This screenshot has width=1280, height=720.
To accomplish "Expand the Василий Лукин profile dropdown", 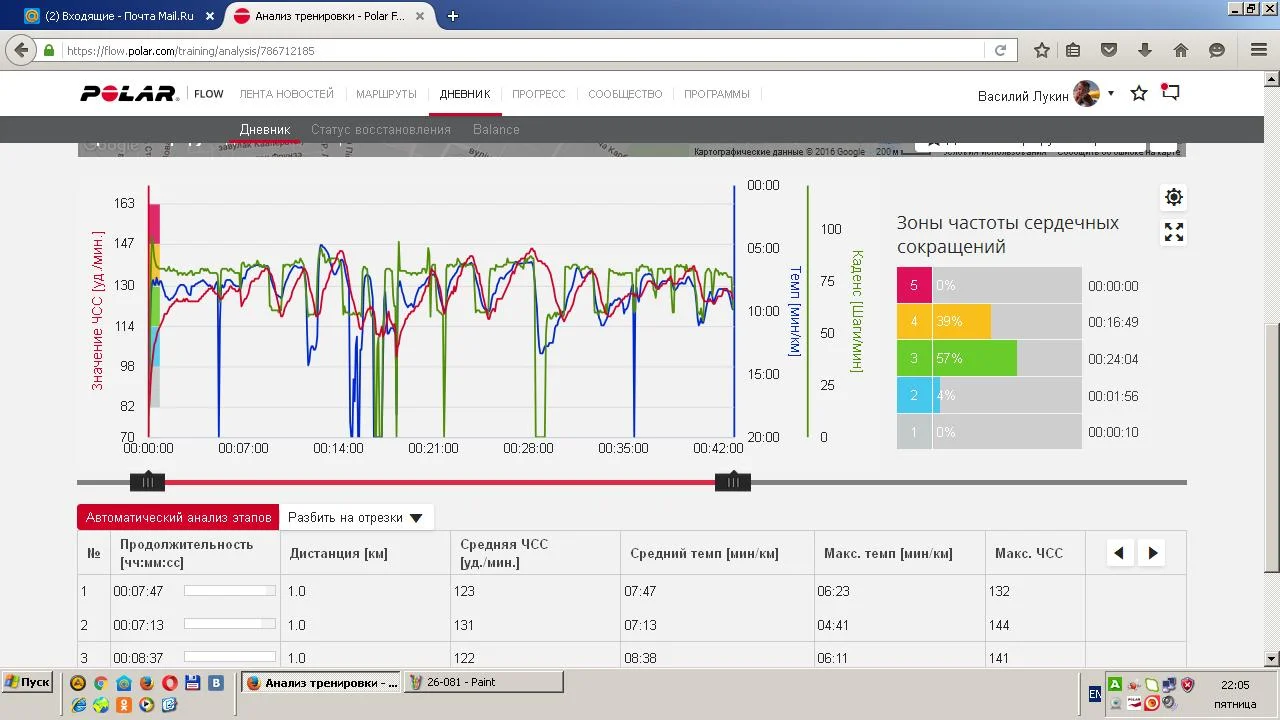I will coord(1110,94).
